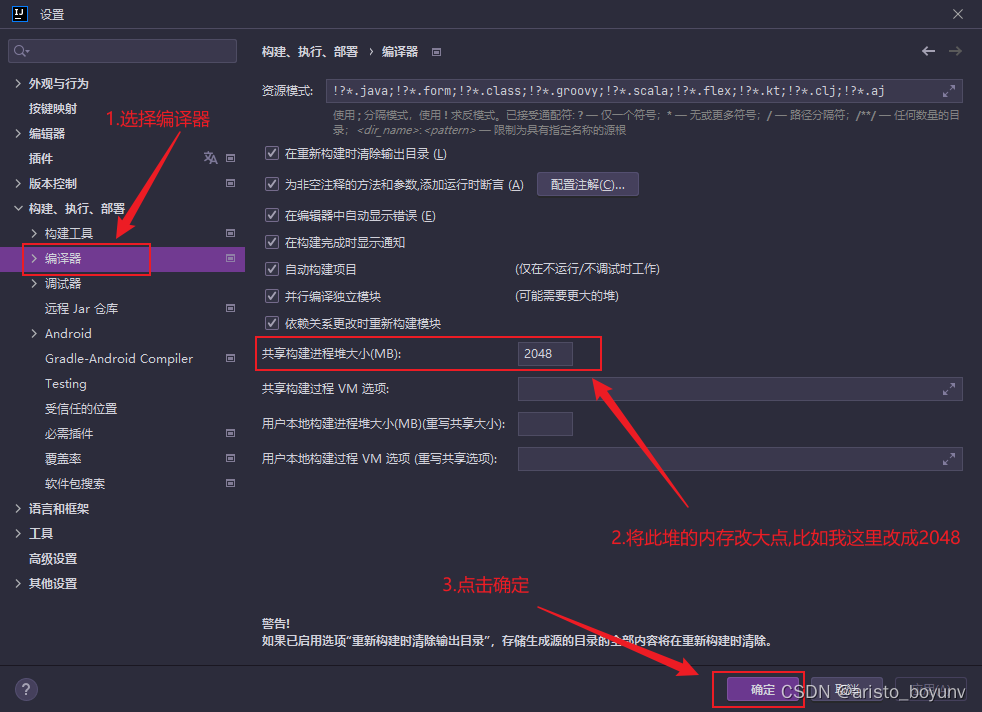Click in the settings search box
Screen dimensions: 982x712
point(122,51)
